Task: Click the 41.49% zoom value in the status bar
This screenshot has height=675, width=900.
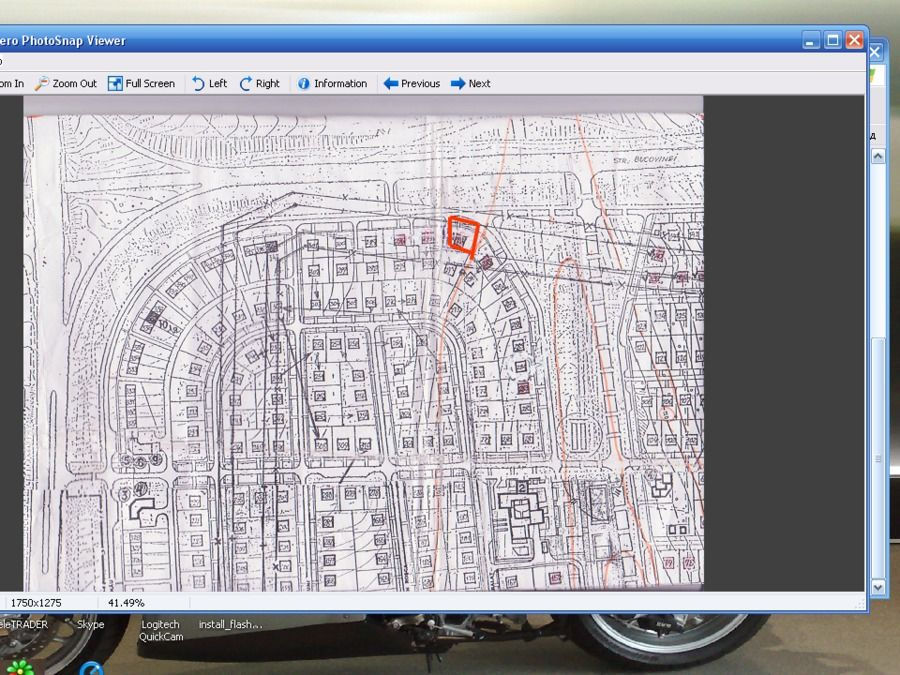Action: [x=126, y=603]
